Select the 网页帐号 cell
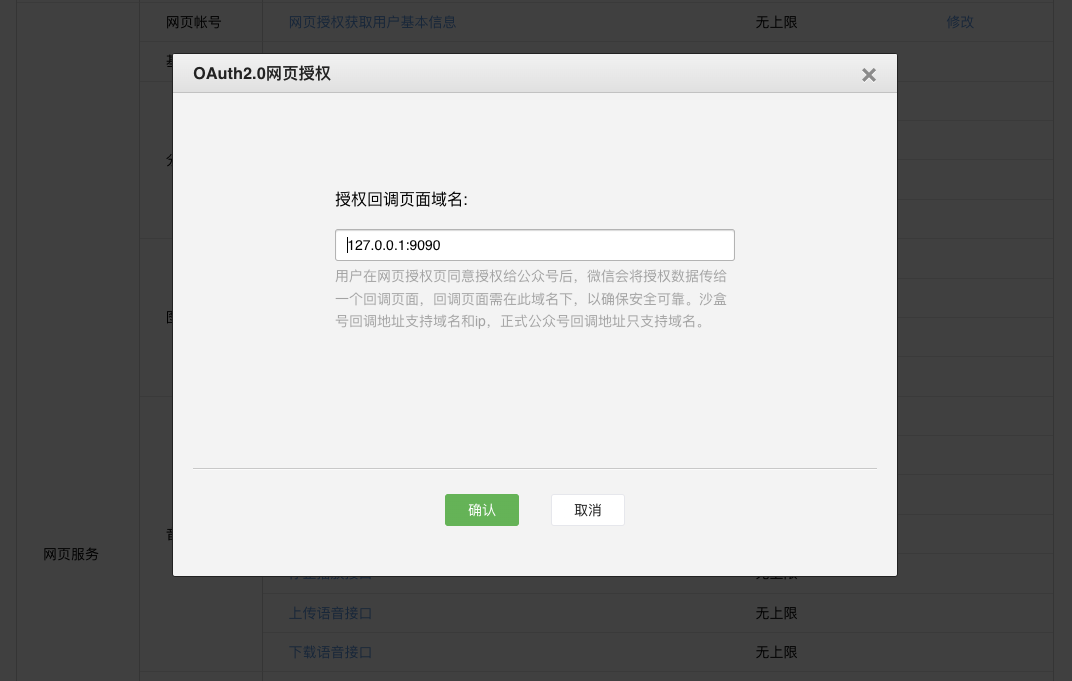1072x681 pixels. [193, 22]
